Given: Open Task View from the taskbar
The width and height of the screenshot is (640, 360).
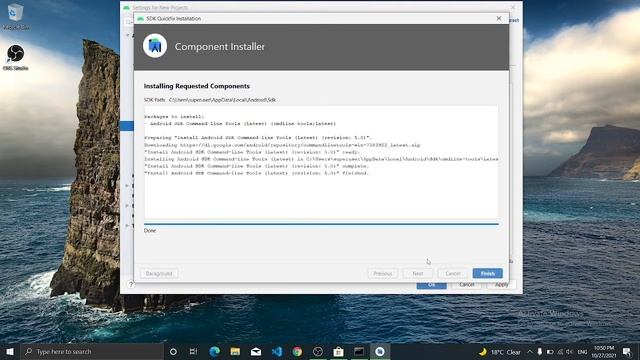Looking at the screenshot, I should [193, 351].
